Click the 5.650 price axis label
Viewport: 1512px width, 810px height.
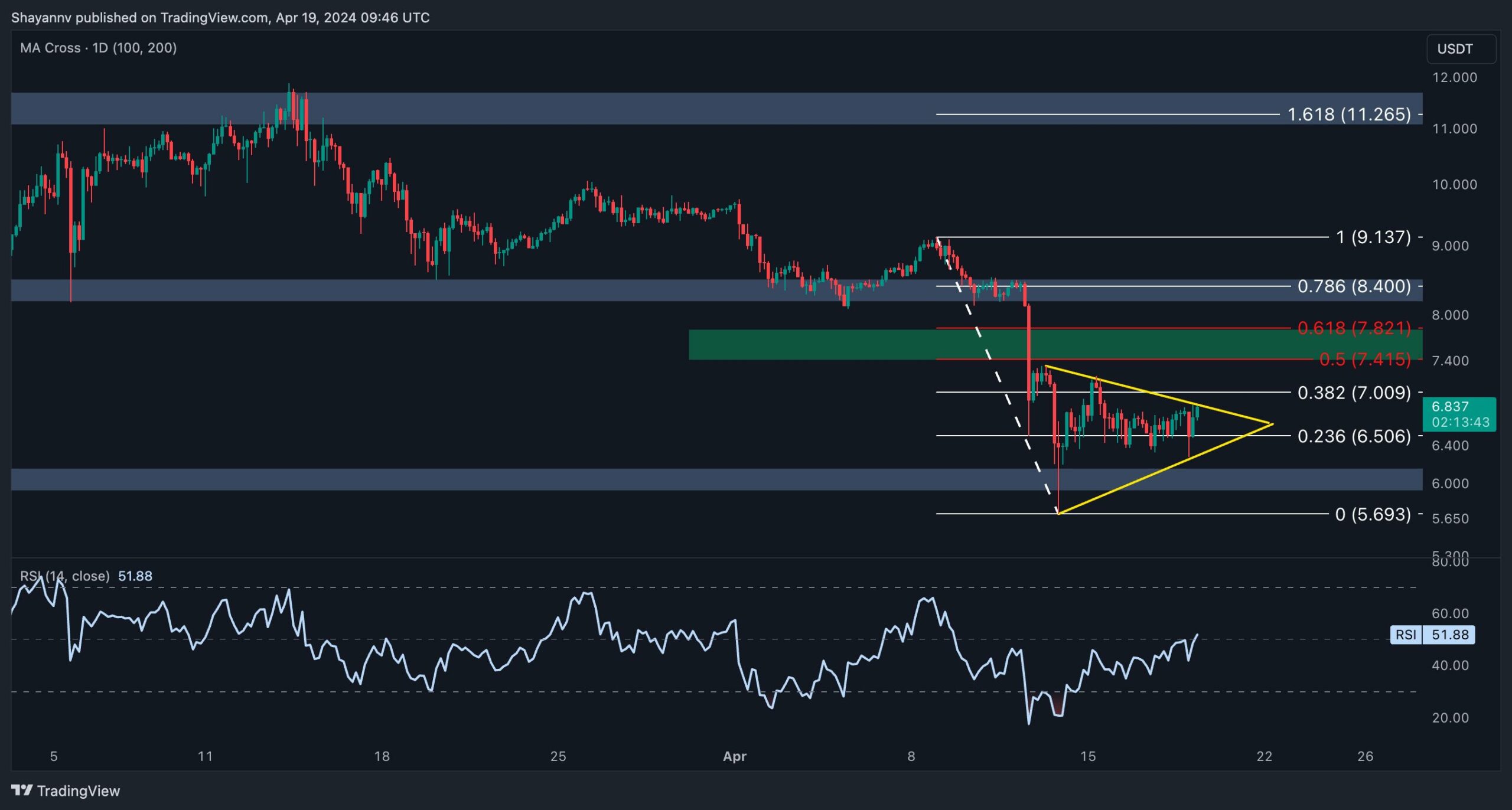1450,518
